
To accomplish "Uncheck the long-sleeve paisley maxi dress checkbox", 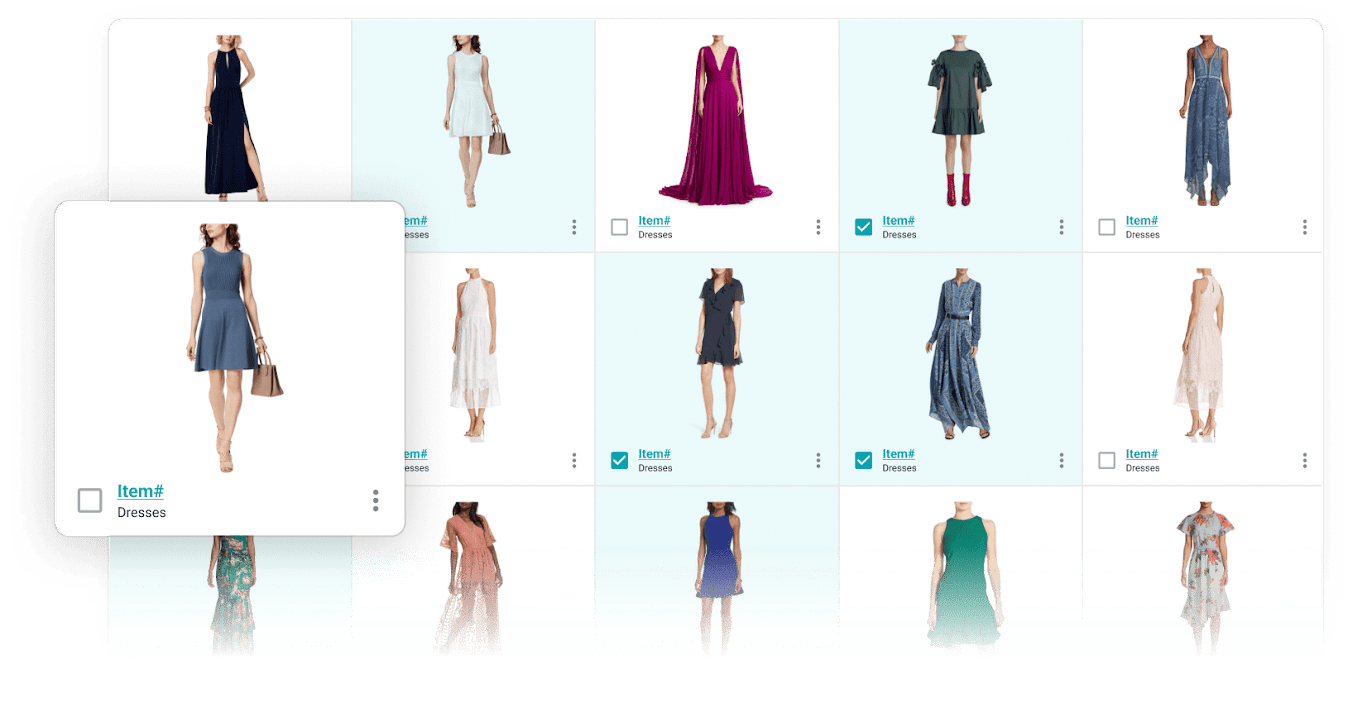I will click(864, 460).
